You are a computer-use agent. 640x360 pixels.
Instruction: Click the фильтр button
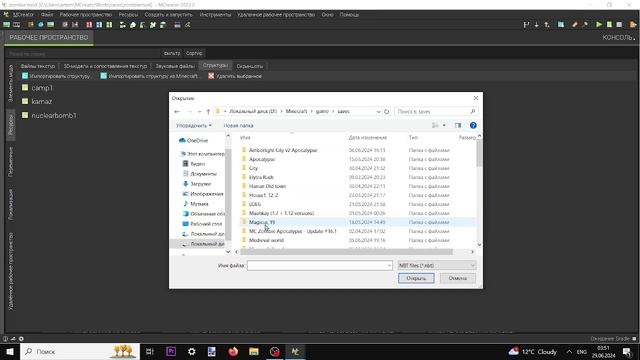pos(171,53)
